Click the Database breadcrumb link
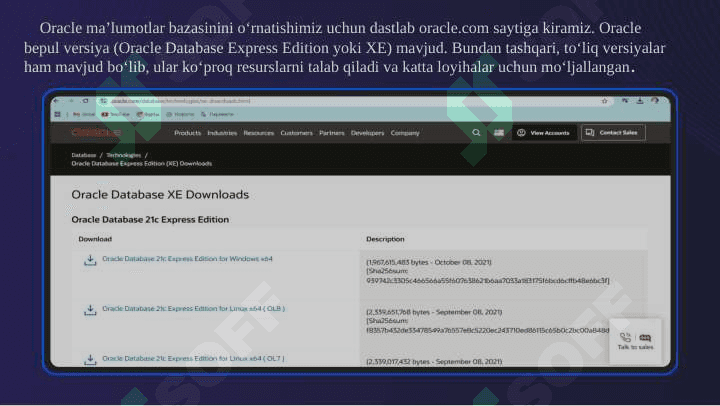The width and height of the screenshot is (720, 406). click(84, 155)
